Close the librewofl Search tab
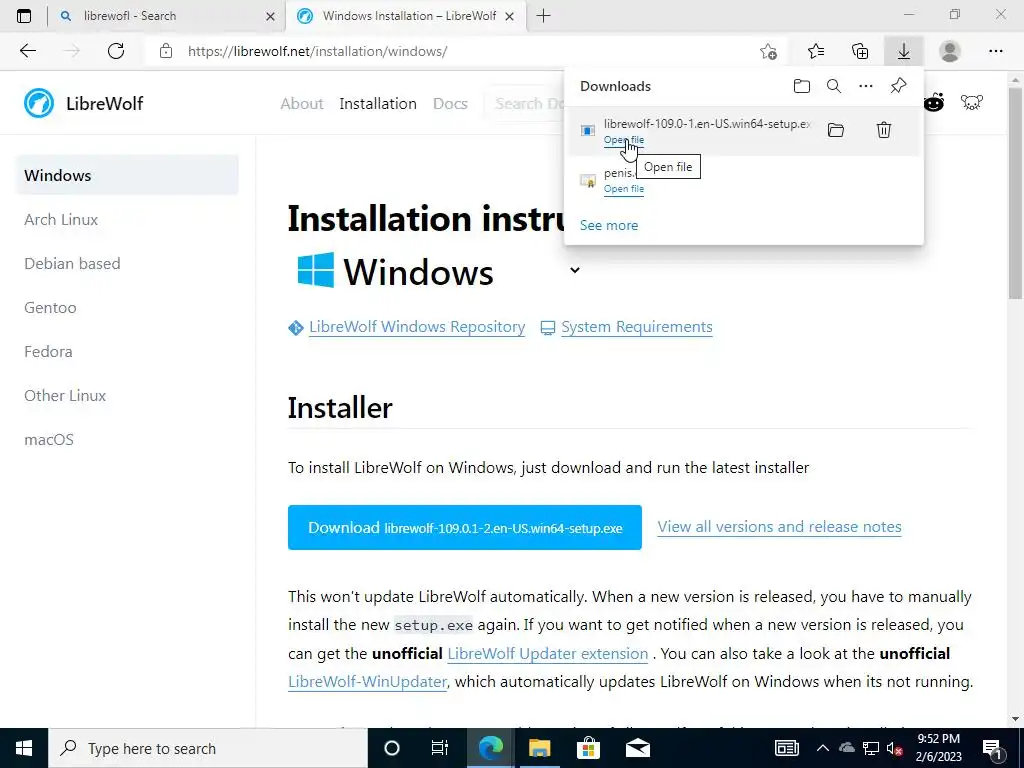 (270, 16)
